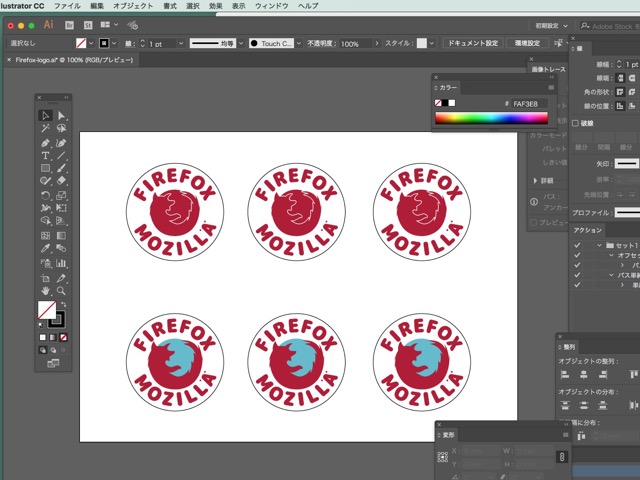Switch to the Hand tool

45,291
